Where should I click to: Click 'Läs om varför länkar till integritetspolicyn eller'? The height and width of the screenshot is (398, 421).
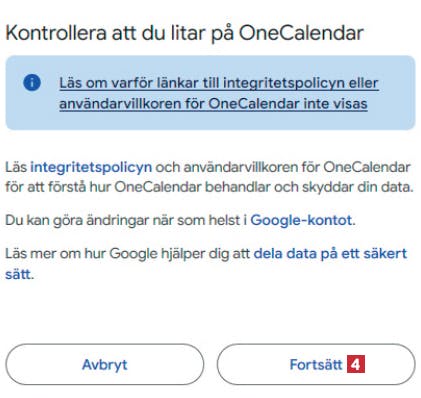tap(219, 83)
